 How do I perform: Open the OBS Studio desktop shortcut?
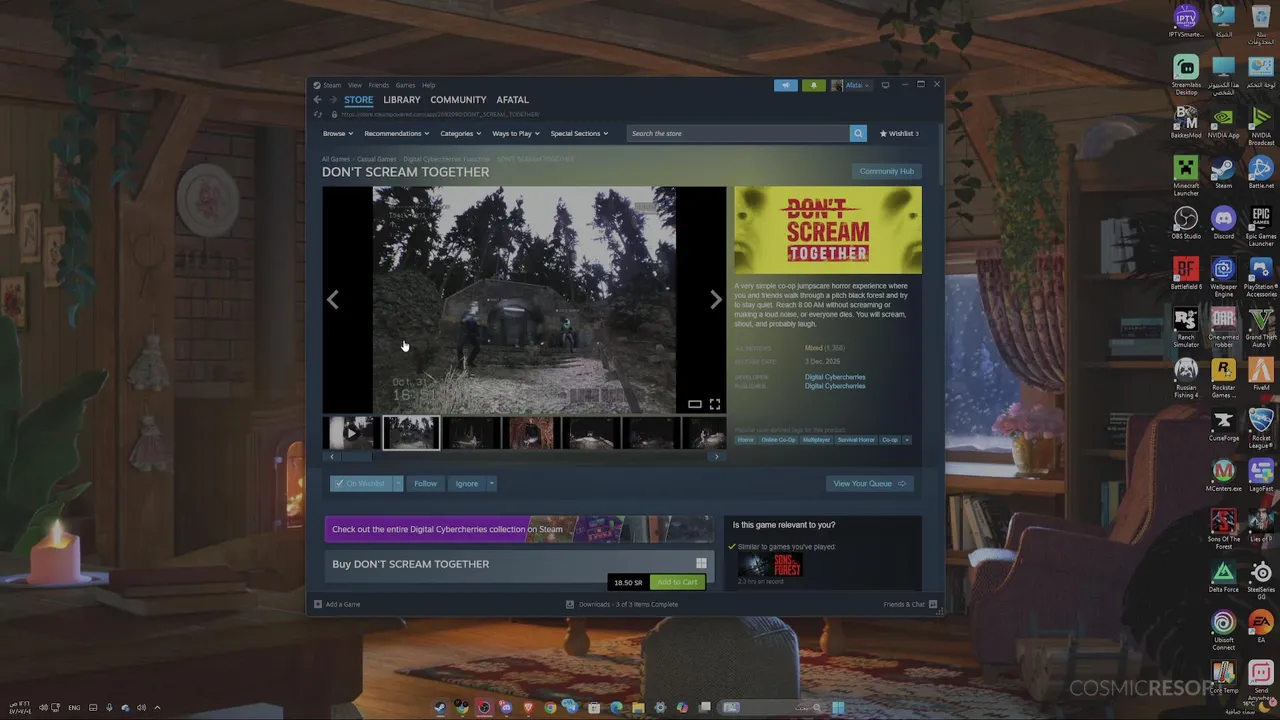coord(1186,224)
